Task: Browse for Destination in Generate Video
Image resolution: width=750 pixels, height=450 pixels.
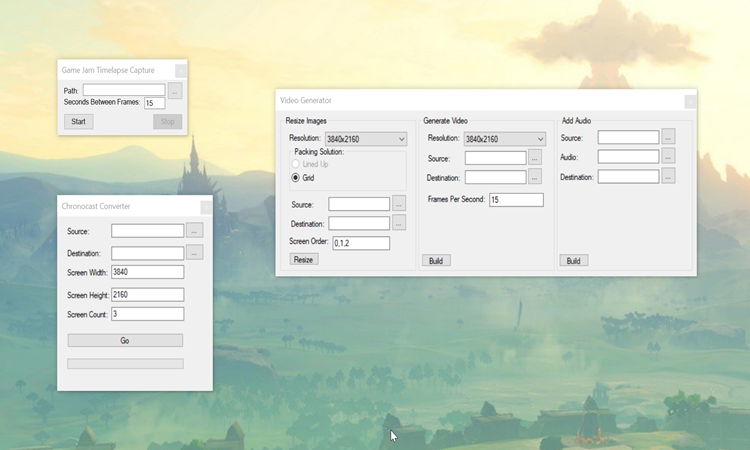Action: pyautogui.click(x=535, y=176)
